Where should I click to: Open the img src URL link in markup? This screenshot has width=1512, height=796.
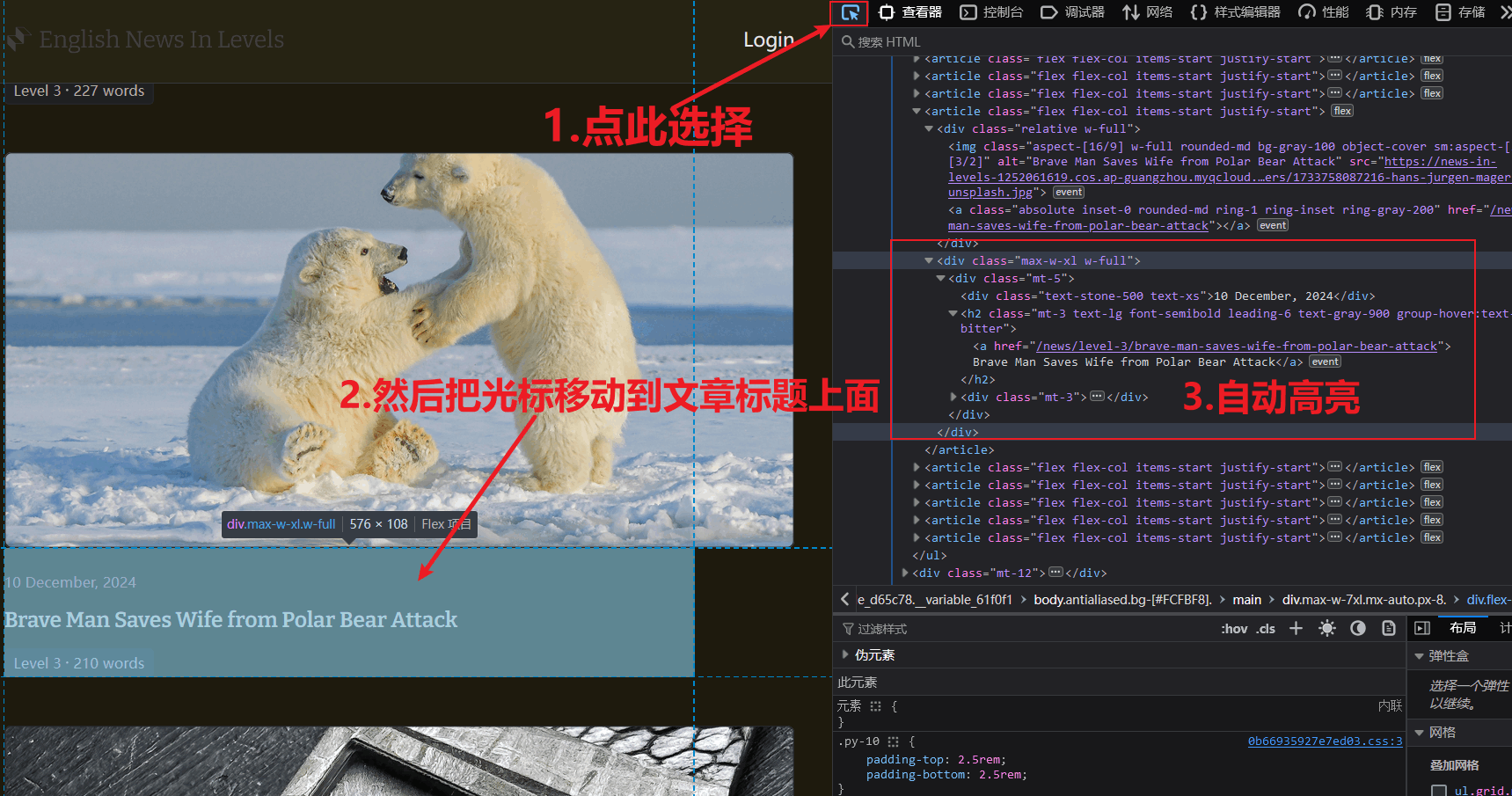click(1230, 177)
